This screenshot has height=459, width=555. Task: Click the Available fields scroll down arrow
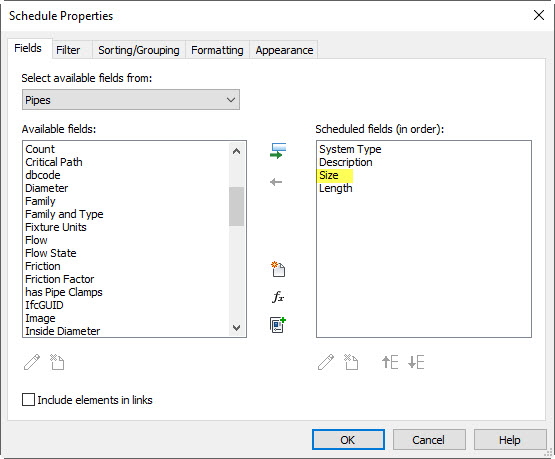236,327
